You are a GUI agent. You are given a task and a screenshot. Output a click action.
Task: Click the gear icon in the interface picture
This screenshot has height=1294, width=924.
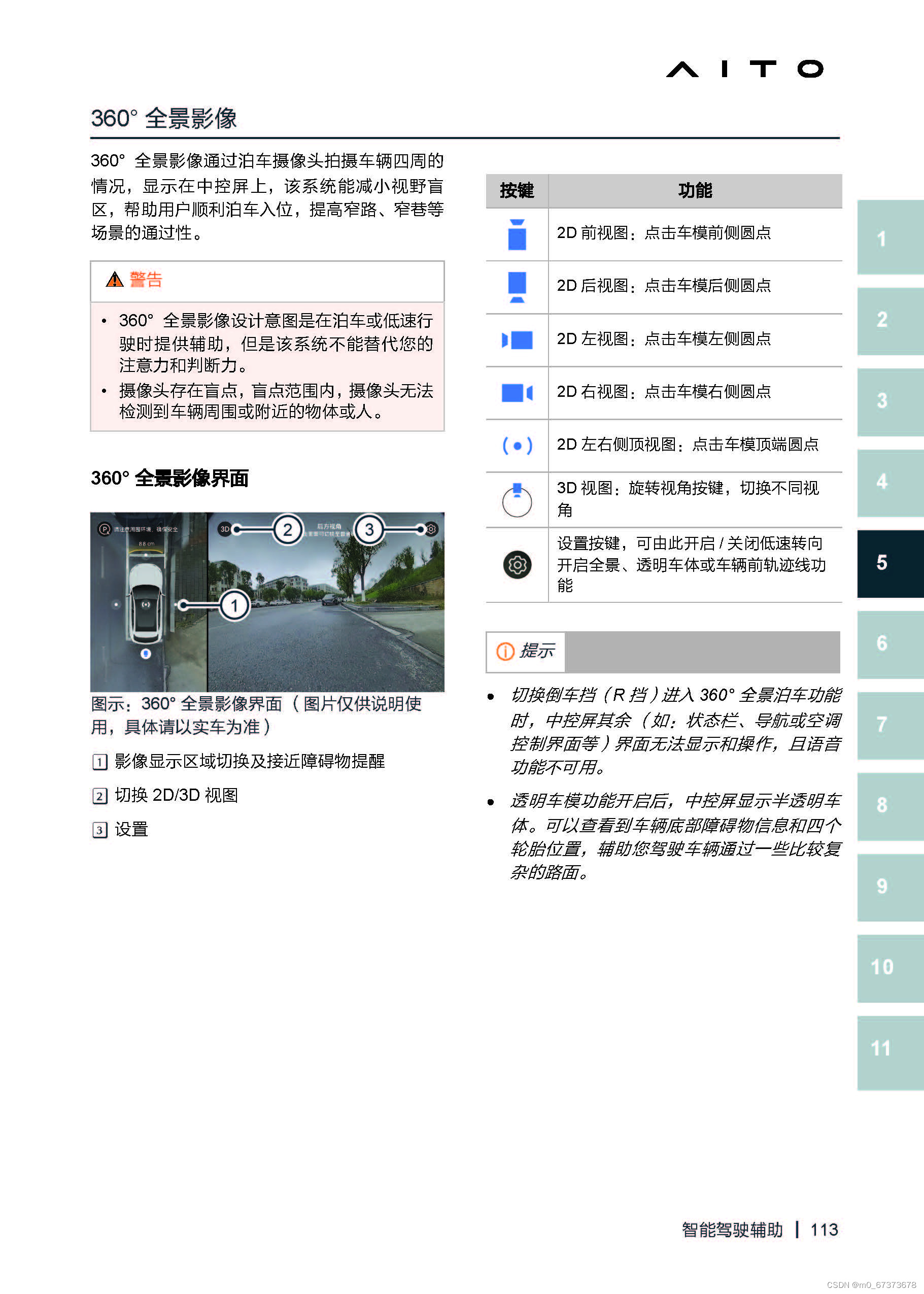pyautogui.click(x=432, y=529)
